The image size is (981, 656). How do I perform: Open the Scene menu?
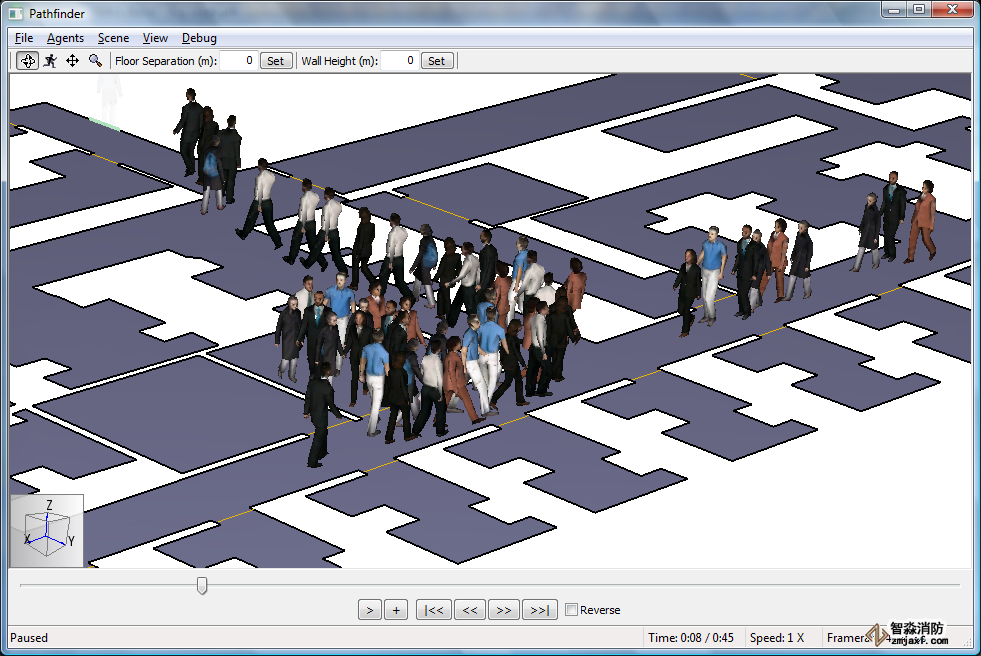pos(113,38)
